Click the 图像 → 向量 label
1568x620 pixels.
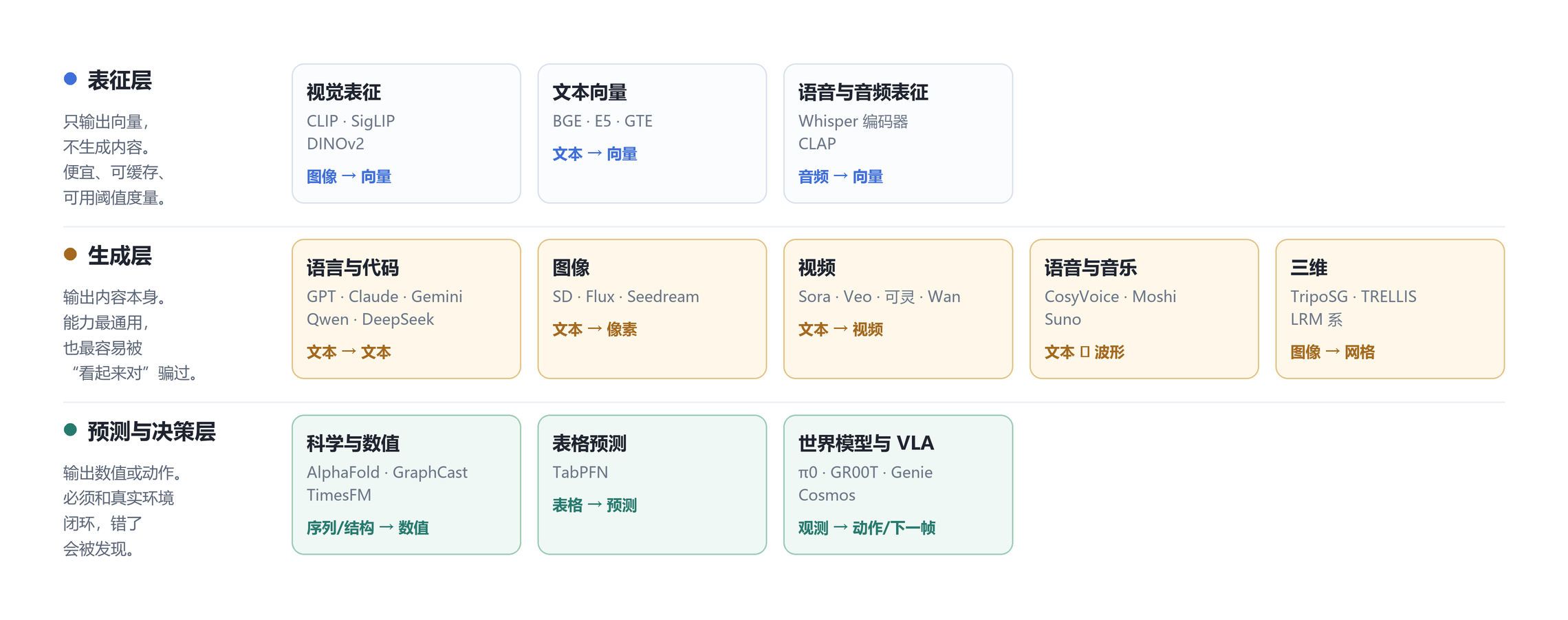(349, 177)
